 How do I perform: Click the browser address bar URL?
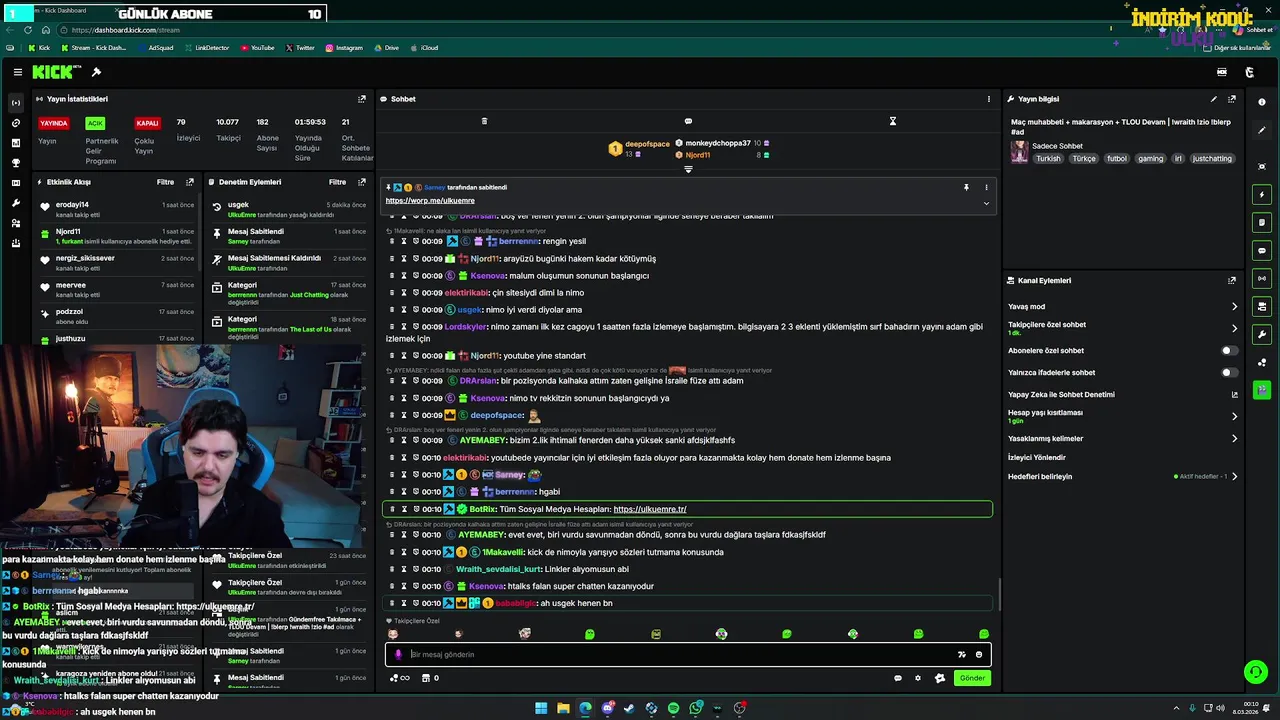click(x=126, y=30)
